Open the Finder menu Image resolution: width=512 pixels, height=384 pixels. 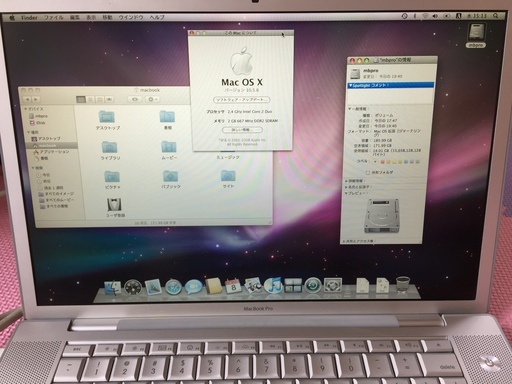pos(29,17)
